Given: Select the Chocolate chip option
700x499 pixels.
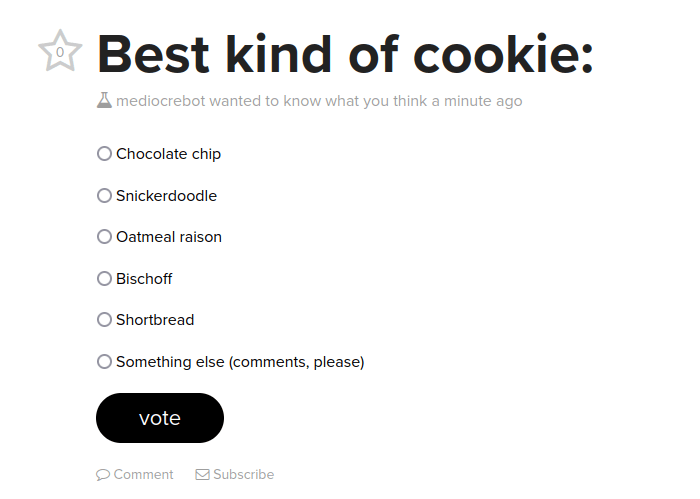Looking at the screenshot, I should pyautogui.click(x=104, y=154).
